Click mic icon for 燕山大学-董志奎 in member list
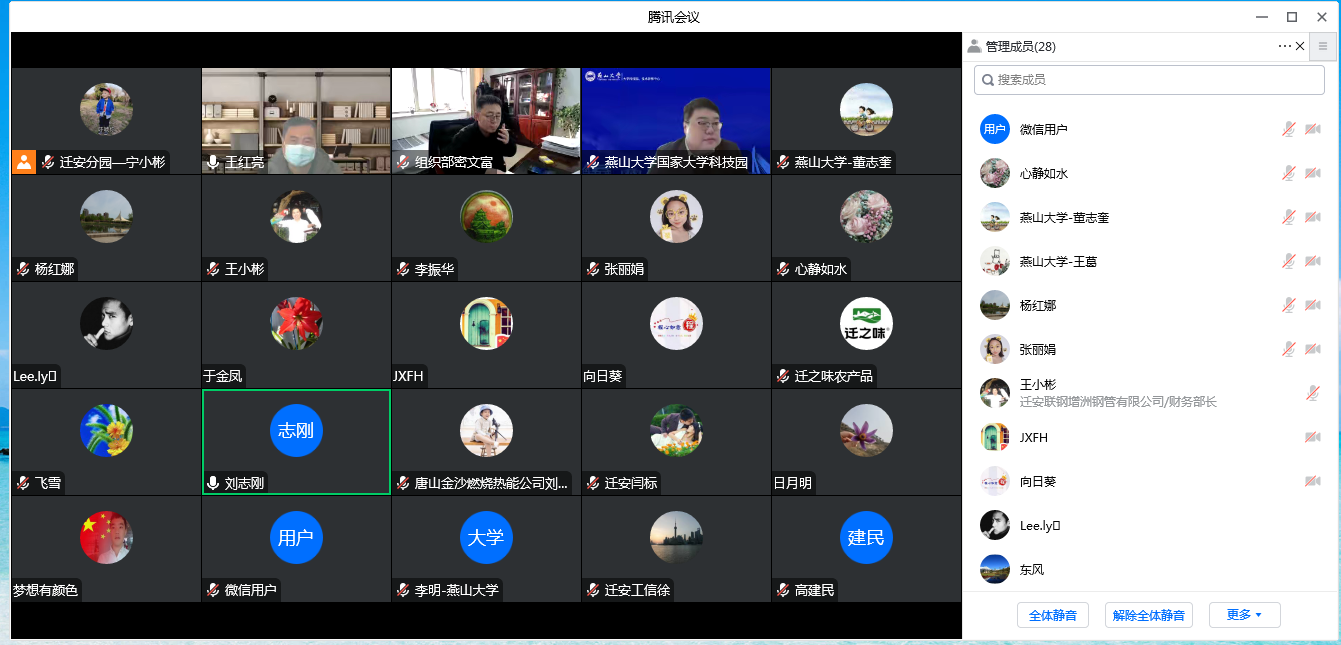 [1290, 217]
